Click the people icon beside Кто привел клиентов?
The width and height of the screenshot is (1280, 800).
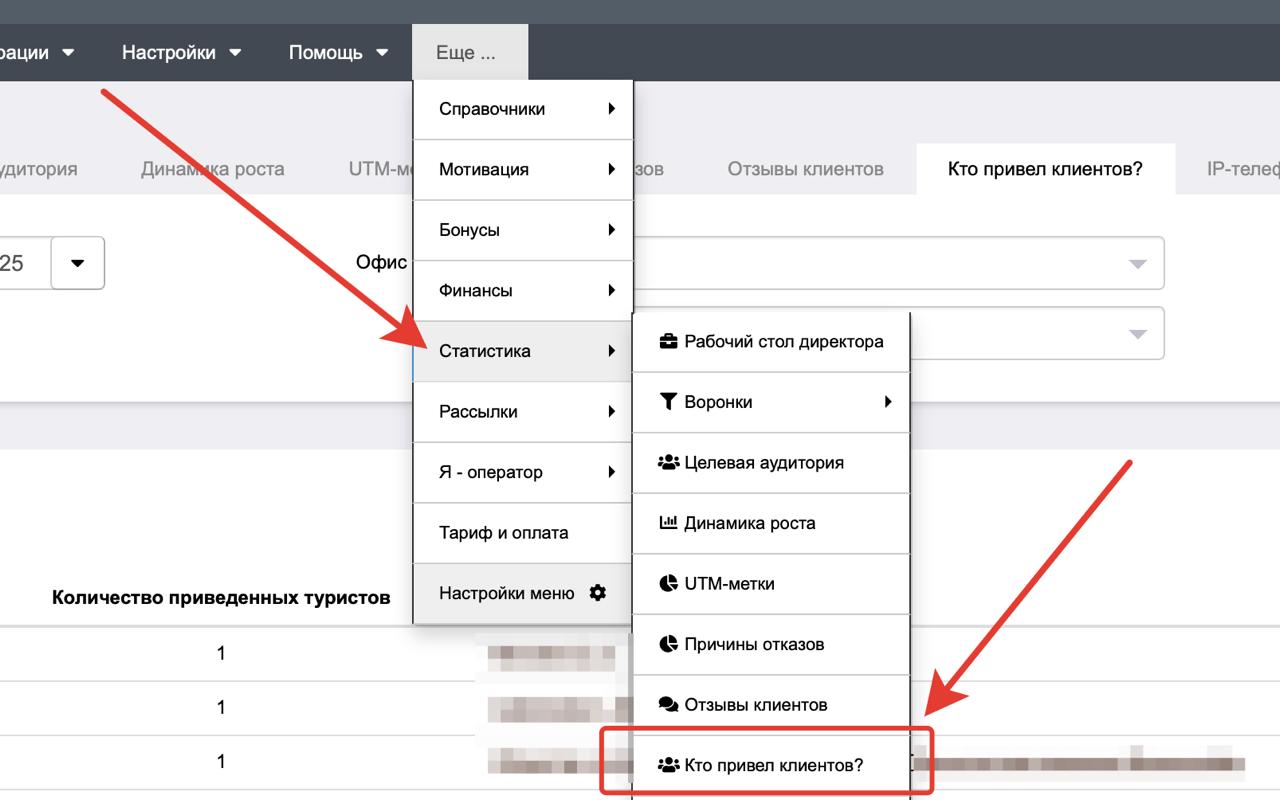668,766
